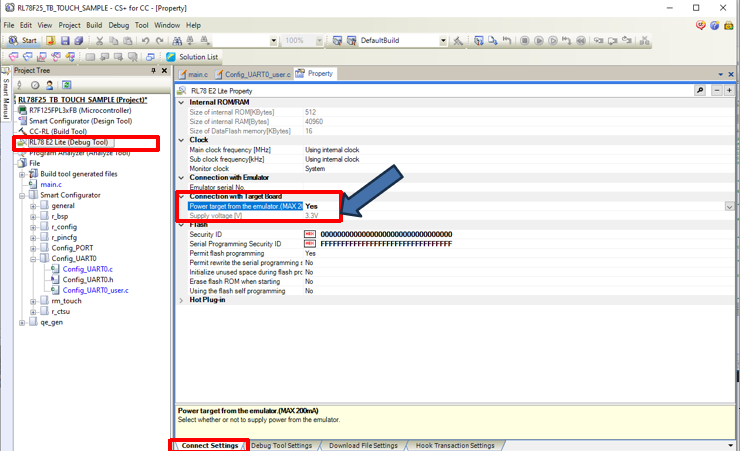Open the Tool menu

(x=142, y=25)
